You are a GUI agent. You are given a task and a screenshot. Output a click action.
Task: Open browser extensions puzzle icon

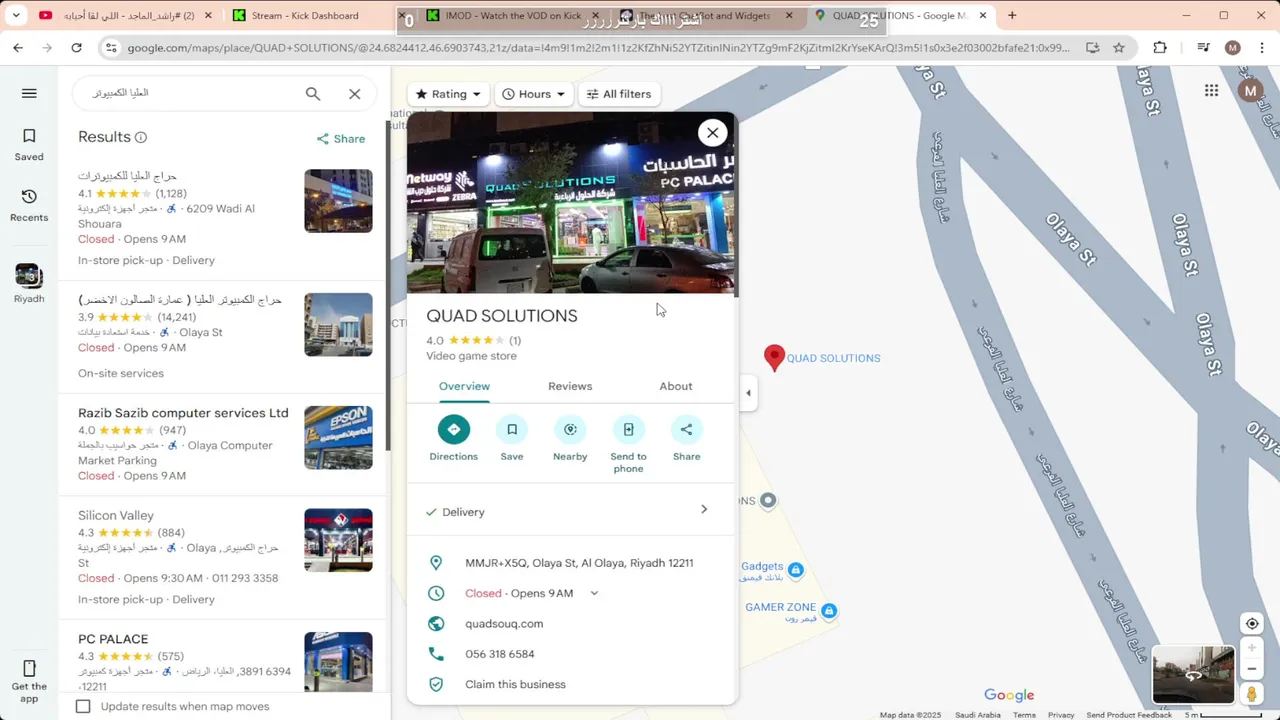click(1160, 47)
